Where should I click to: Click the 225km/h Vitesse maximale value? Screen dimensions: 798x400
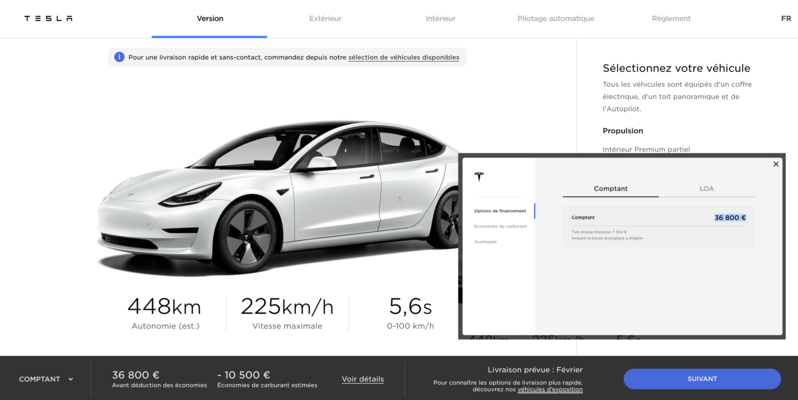pyautogui.click(x=287, y=306)
